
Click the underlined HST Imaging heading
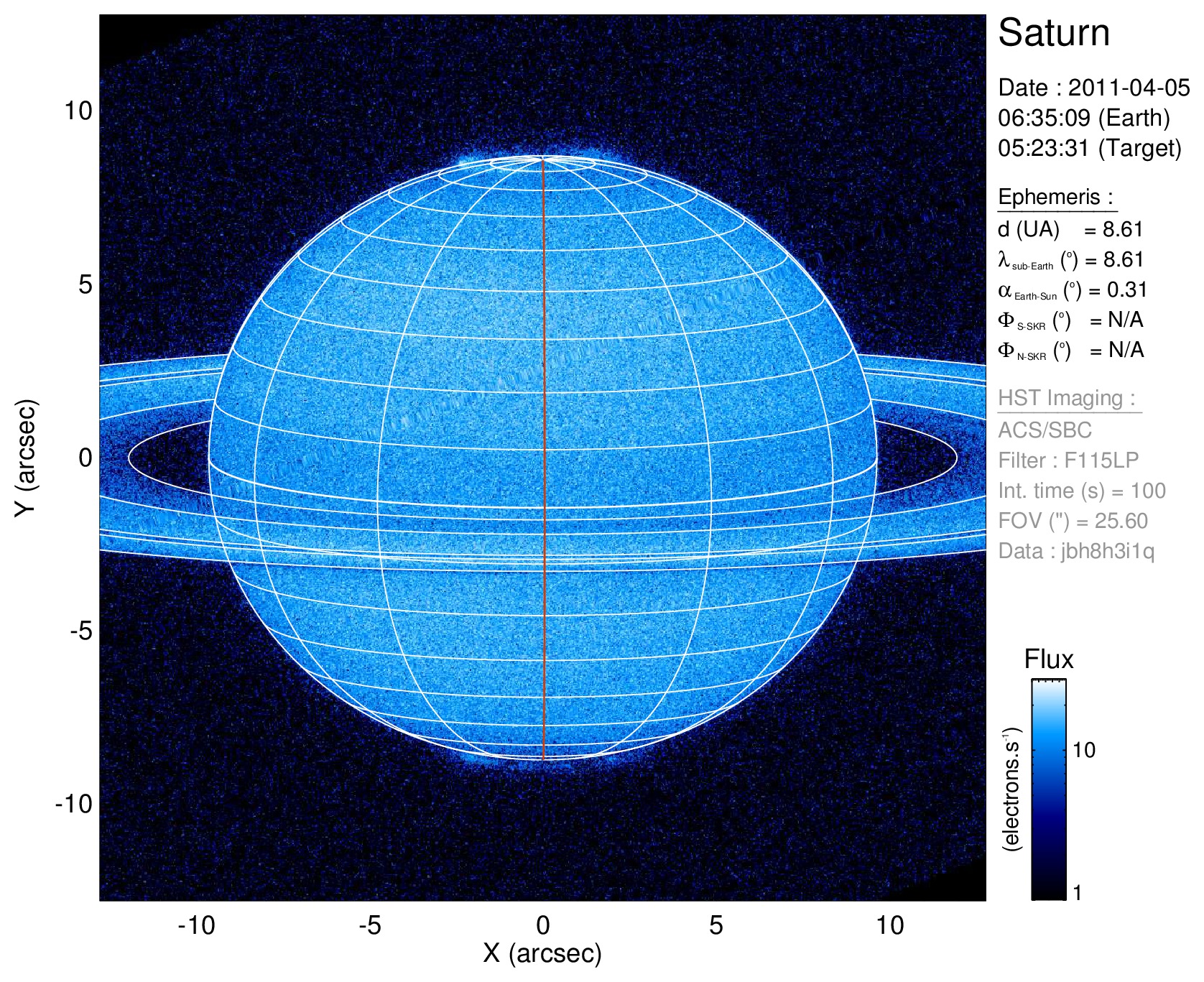[1068, 398]
